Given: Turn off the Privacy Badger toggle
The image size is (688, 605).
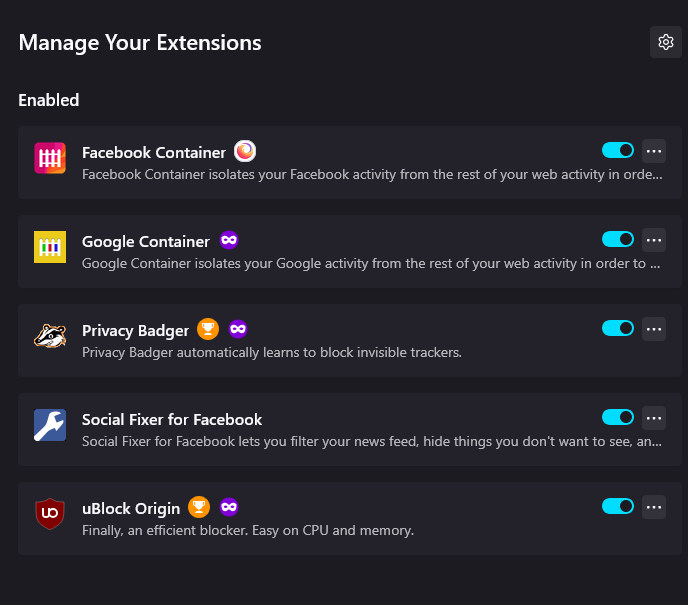Looking at the screenshot, I should pyautogui.click(x=618, y=328).
